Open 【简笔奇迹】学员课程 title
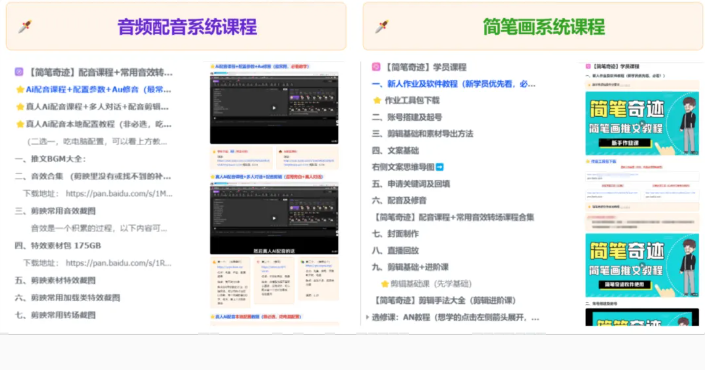 pos(425,67)
